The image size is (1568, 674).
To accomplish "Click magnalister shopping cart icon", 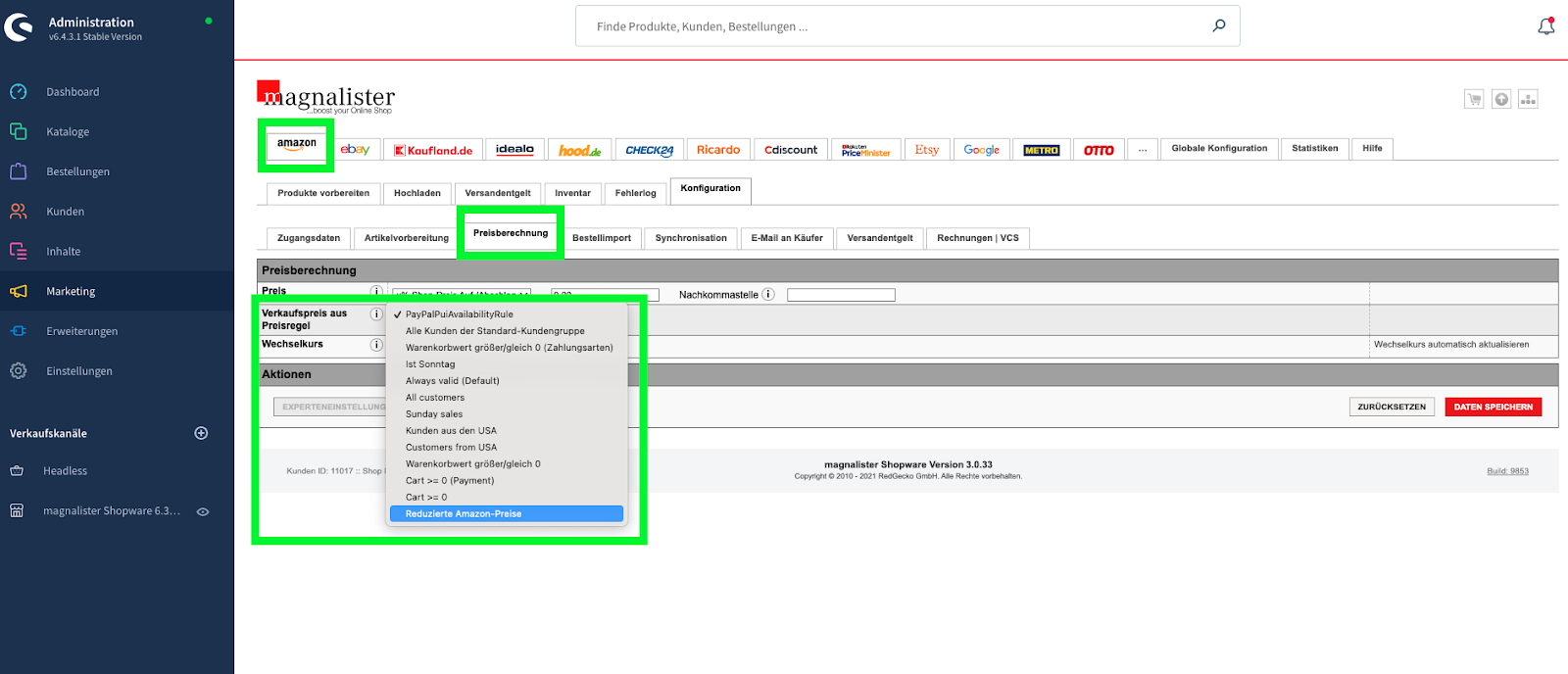I will [x=1474, y=99].
